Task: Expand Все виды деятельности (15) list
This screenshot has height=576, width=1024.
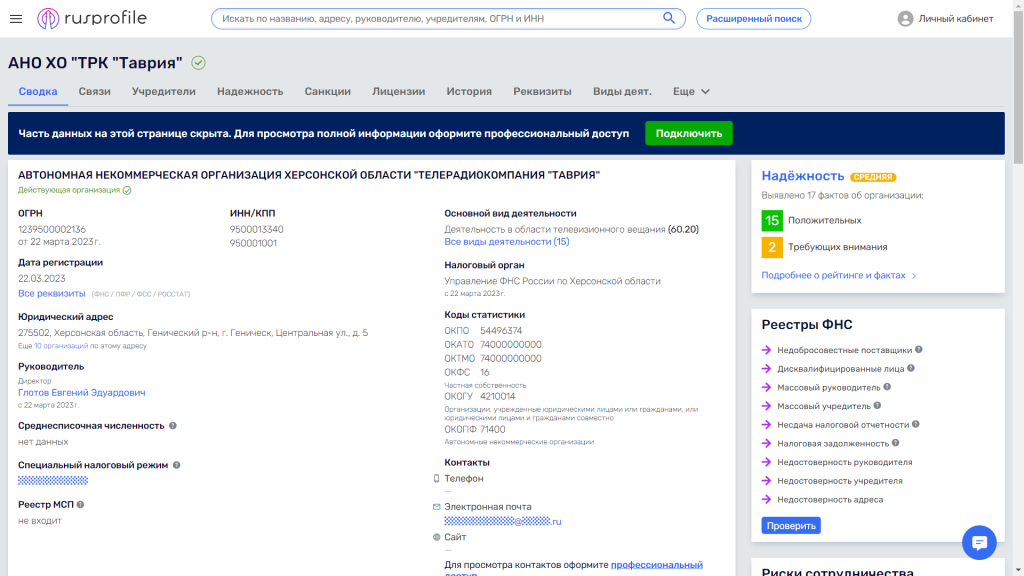Action: [506, 242]
